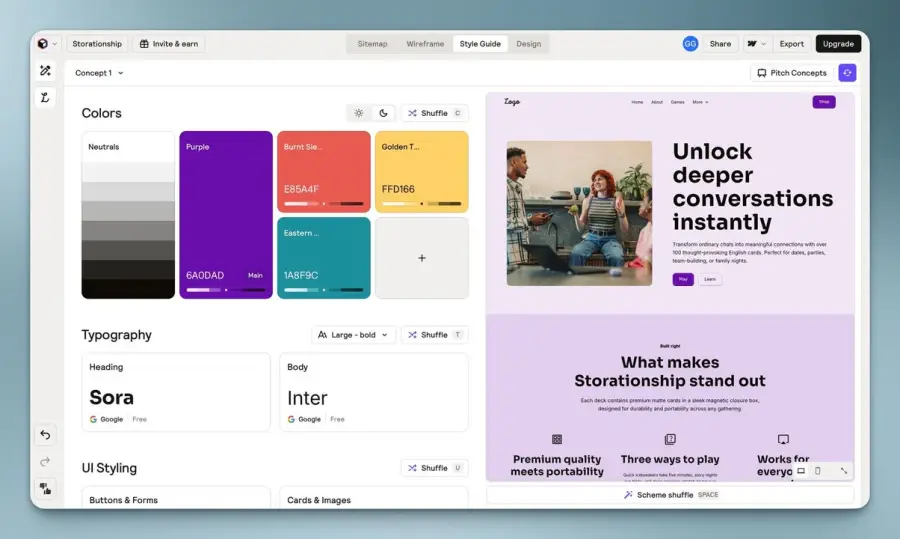Image resolution: width=900 pixels, height=539 pixels.
Task: Open Pitch Concepts
Action: 792,73
